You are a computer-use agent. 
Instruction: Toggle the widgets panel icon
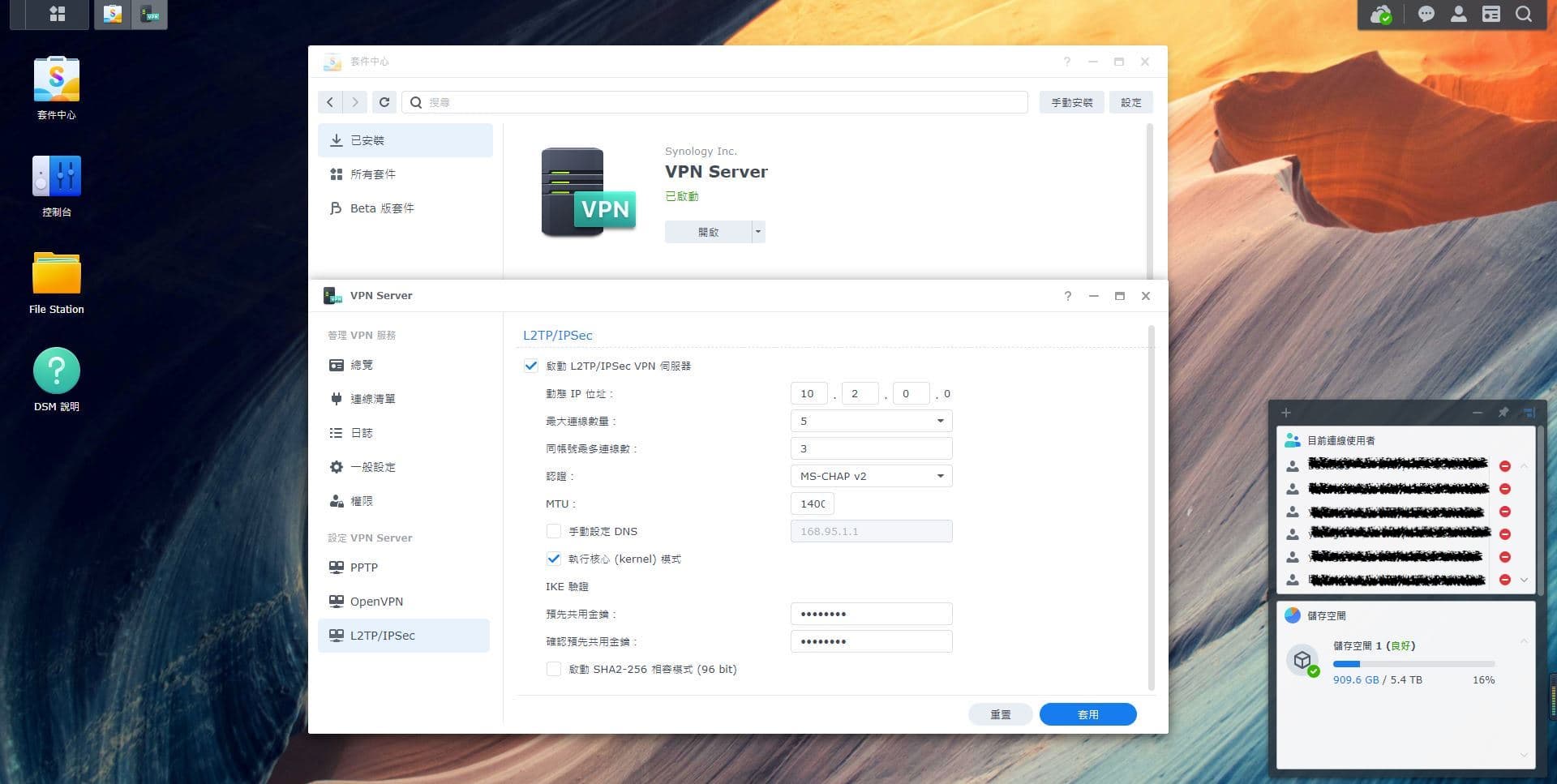1491,15
